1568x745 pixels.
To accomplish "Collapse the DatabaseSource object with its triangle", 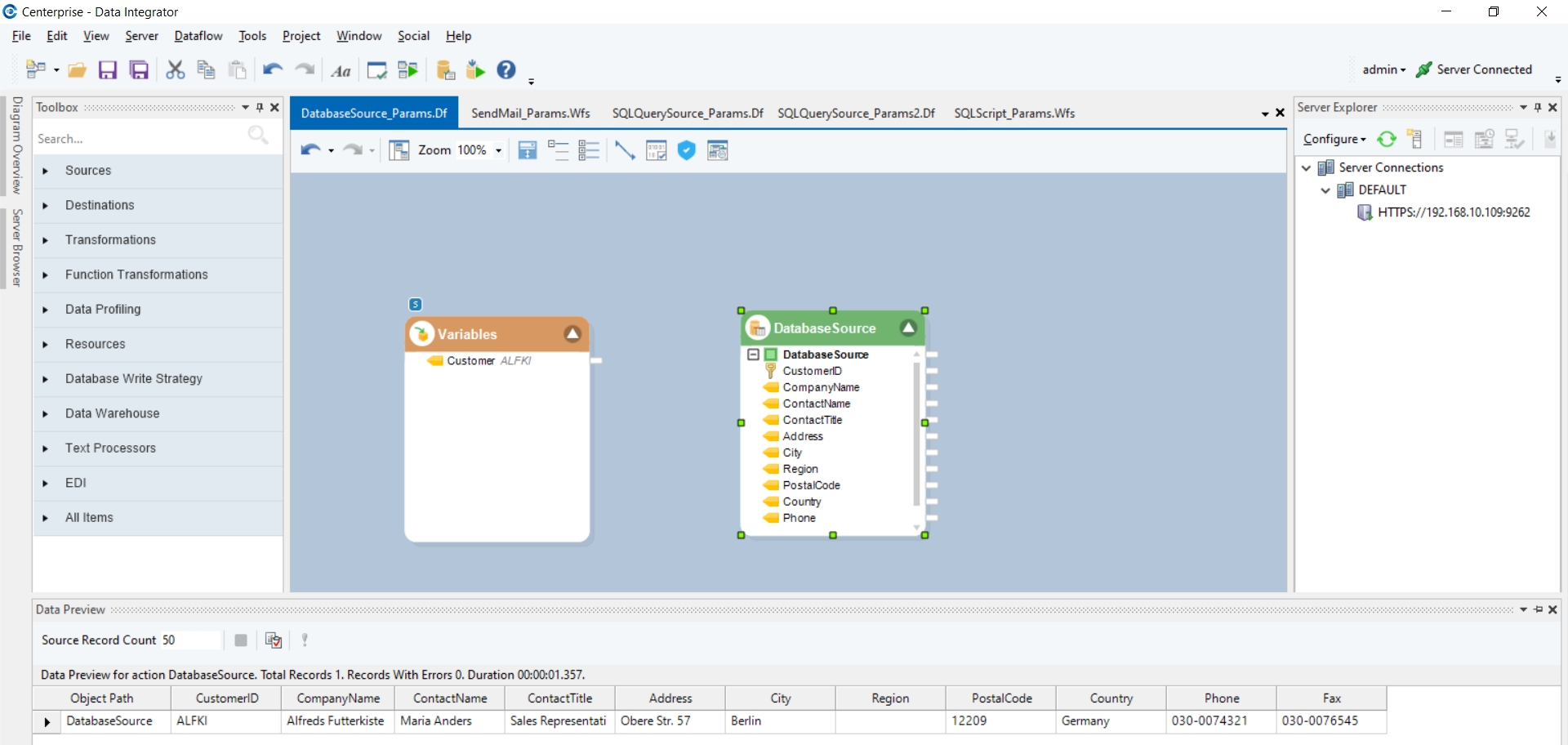I will [x=907, y=328].
